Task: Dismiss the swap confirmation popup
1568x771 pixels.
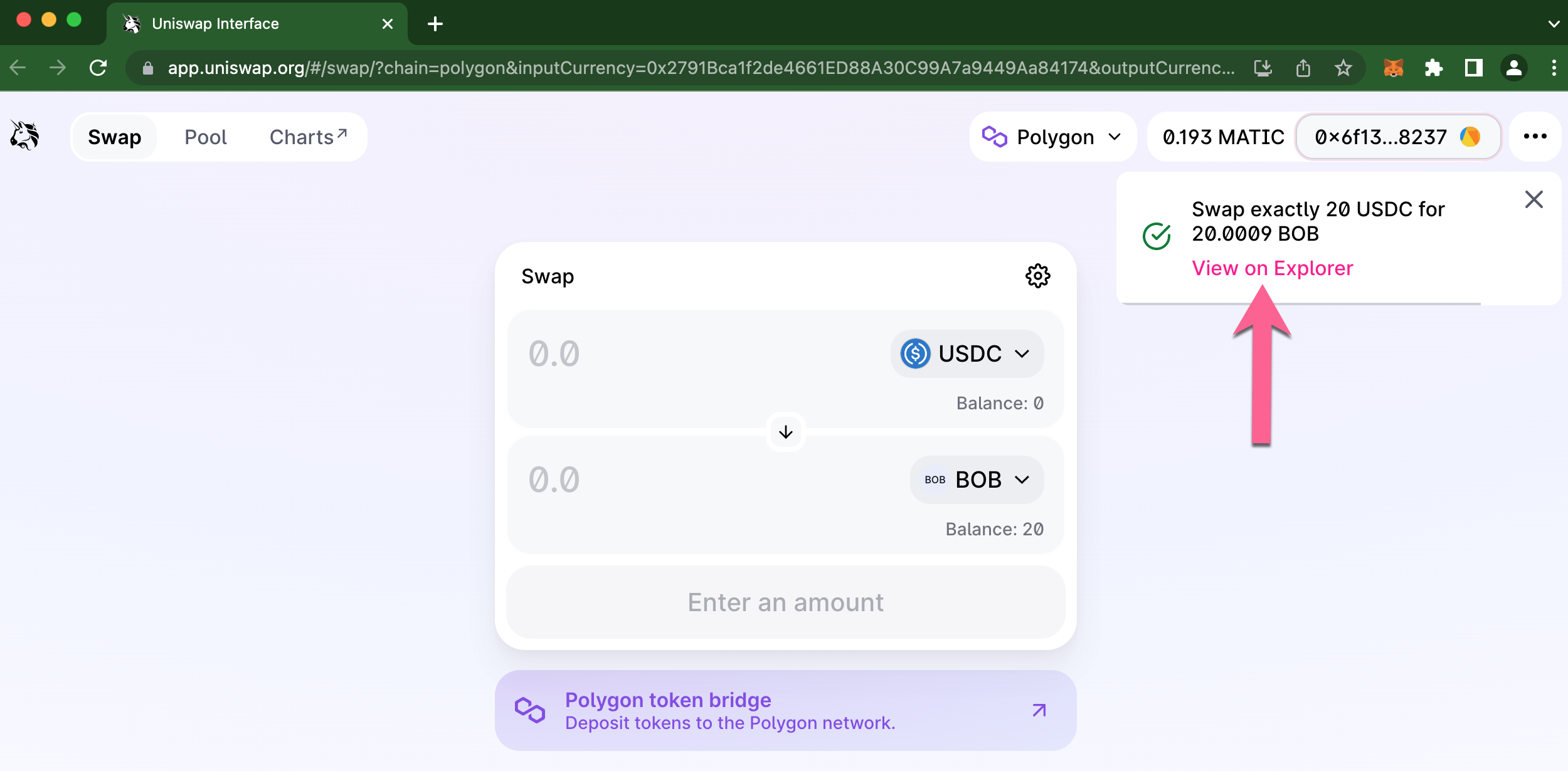Action: coord(1534,200)
